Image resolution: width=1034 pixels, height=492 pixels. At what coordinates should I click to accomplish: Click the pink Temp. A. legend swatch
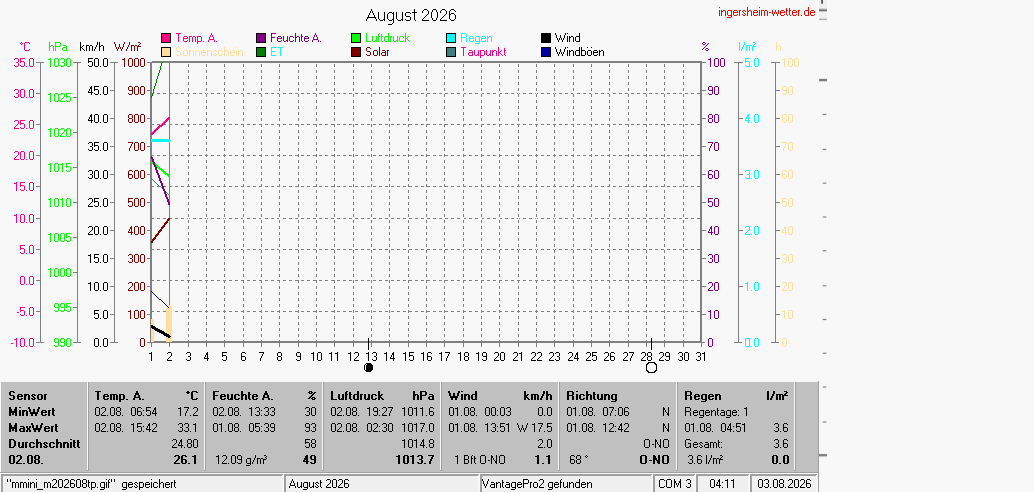[166, 38]
